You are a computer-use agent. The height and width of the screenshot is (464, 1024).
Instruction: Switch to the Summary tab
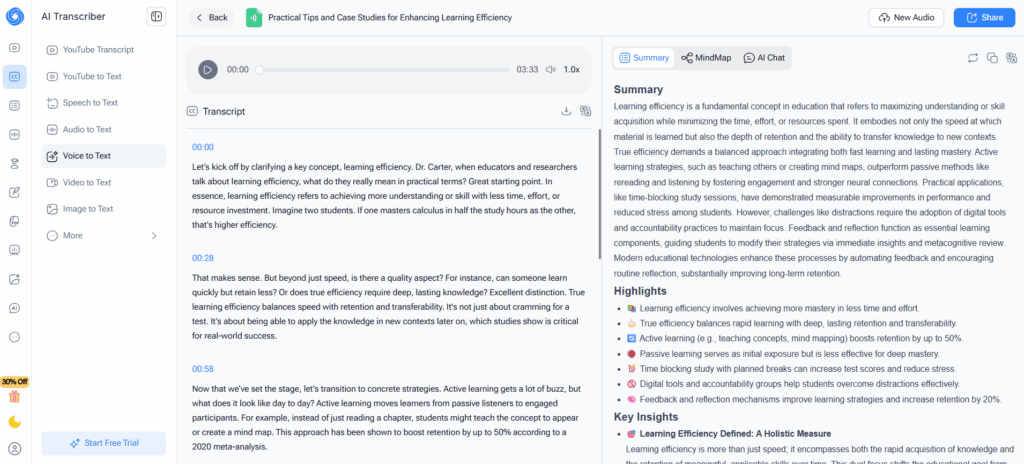(644, 58)
